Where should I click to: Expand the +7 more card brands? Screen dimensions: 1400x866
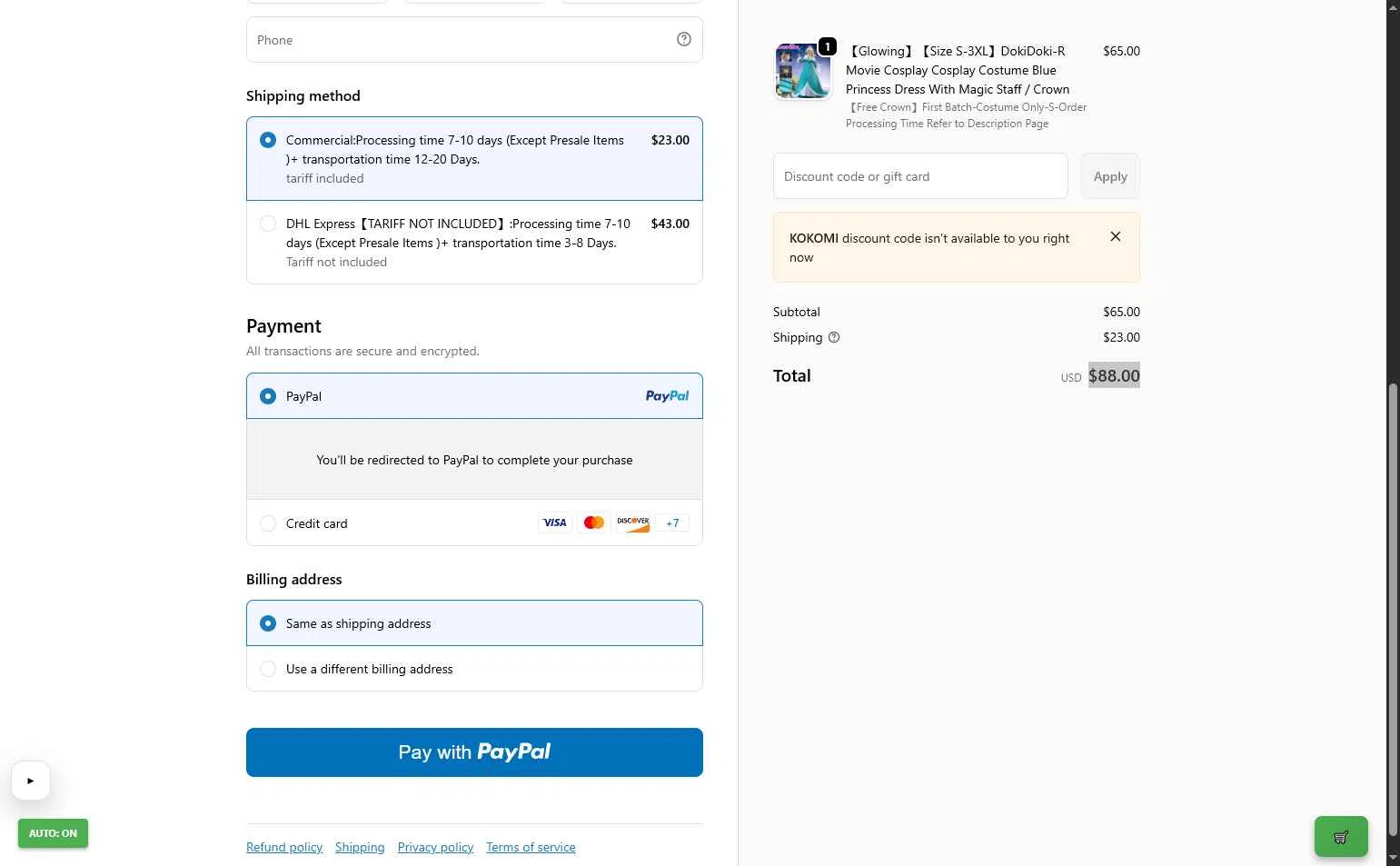click(x=672, y=523)
